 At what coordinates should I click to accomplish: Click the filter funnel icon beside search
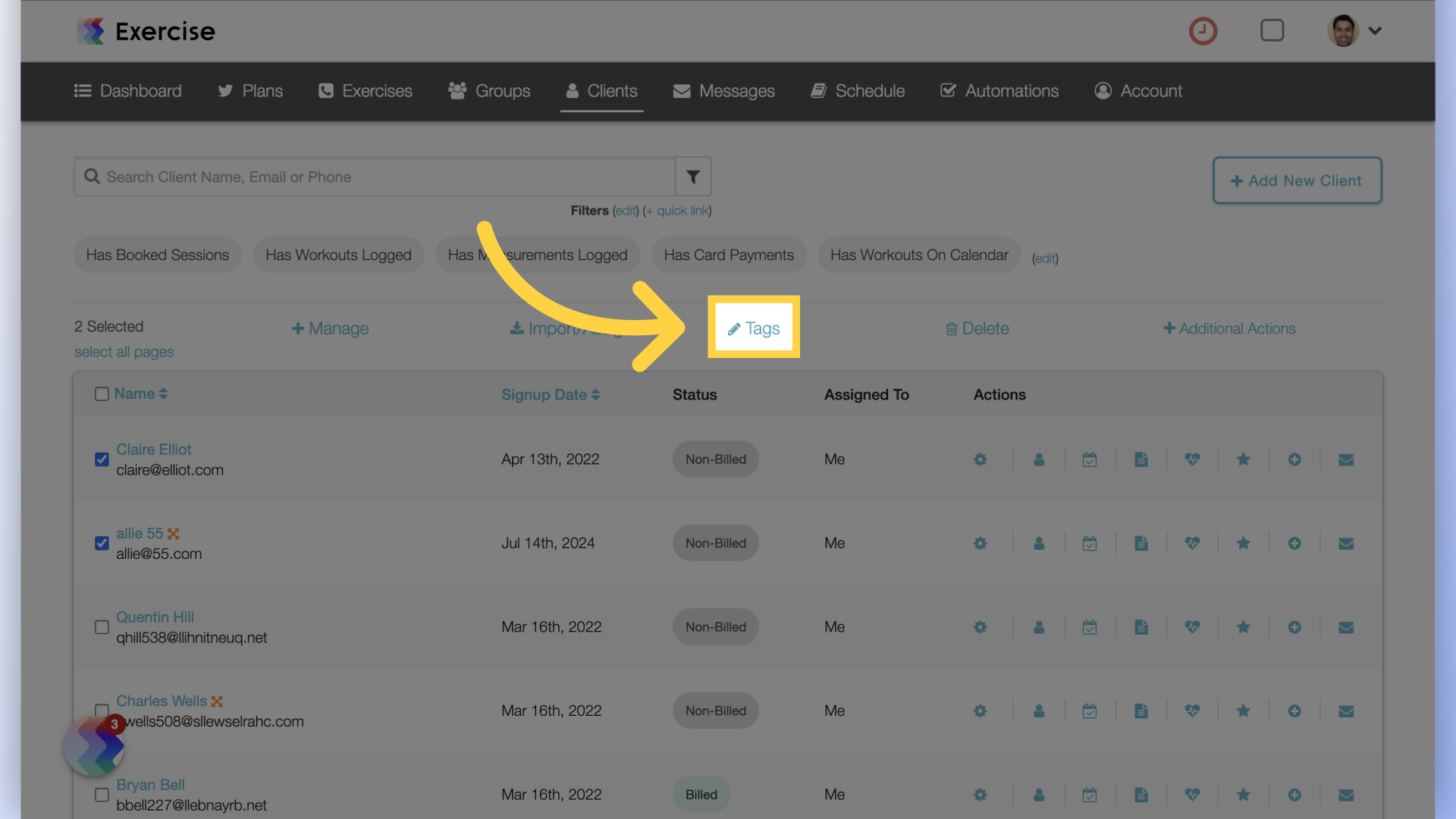click(692, 177)
